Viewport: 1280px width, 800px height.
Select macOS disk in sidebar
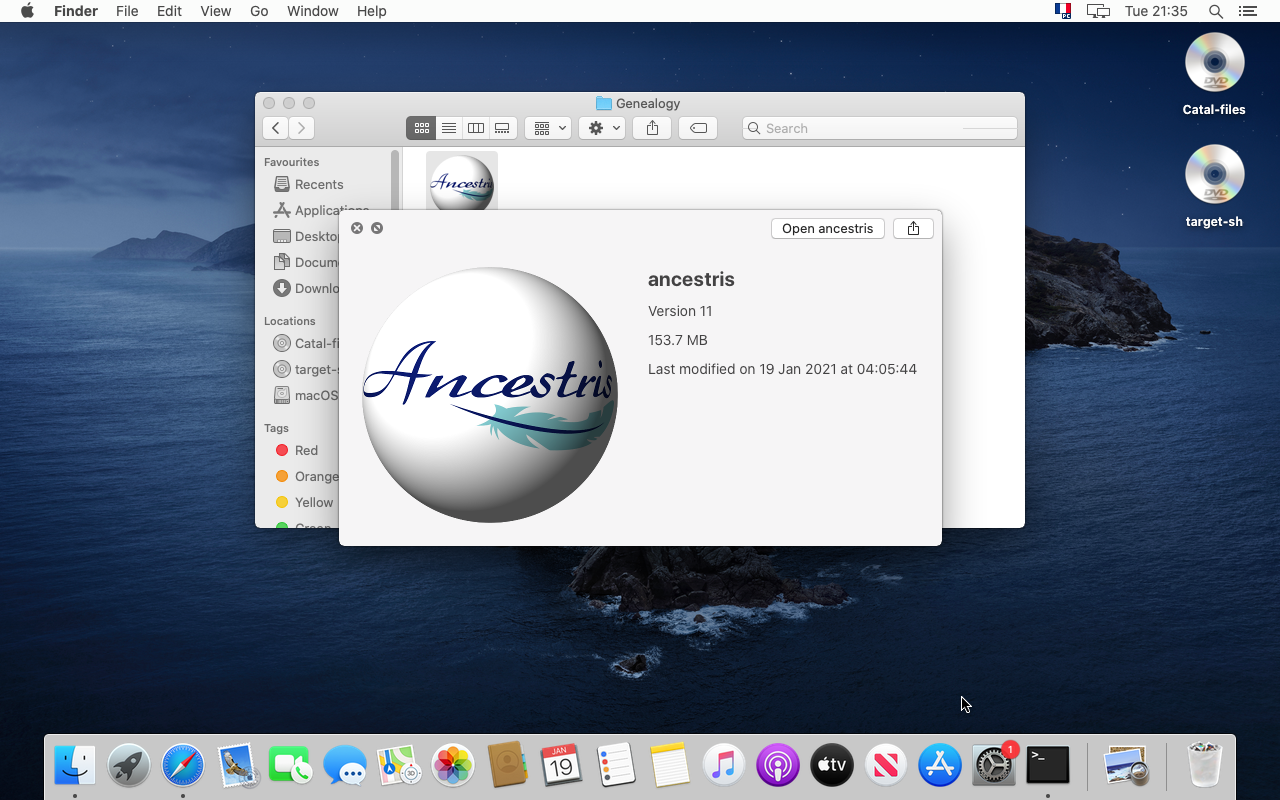[305, 395]
